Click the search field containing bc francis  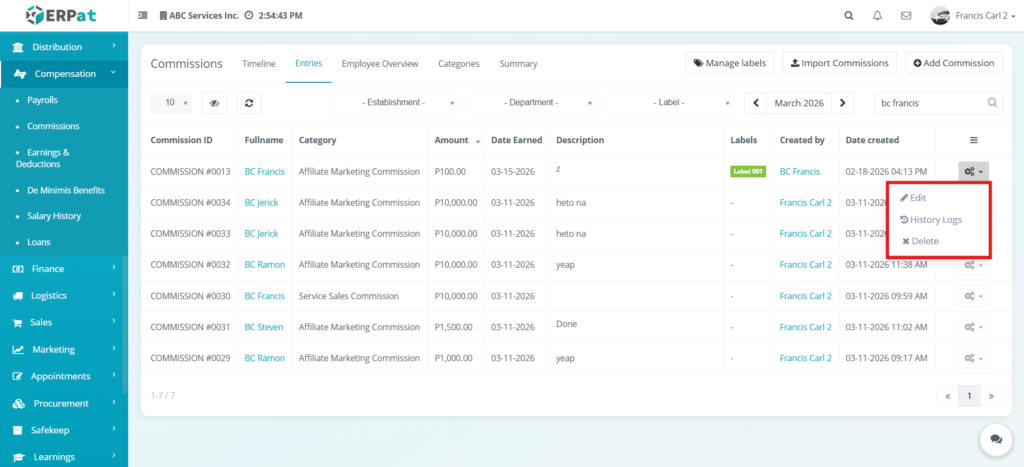(x=930, y=103)
